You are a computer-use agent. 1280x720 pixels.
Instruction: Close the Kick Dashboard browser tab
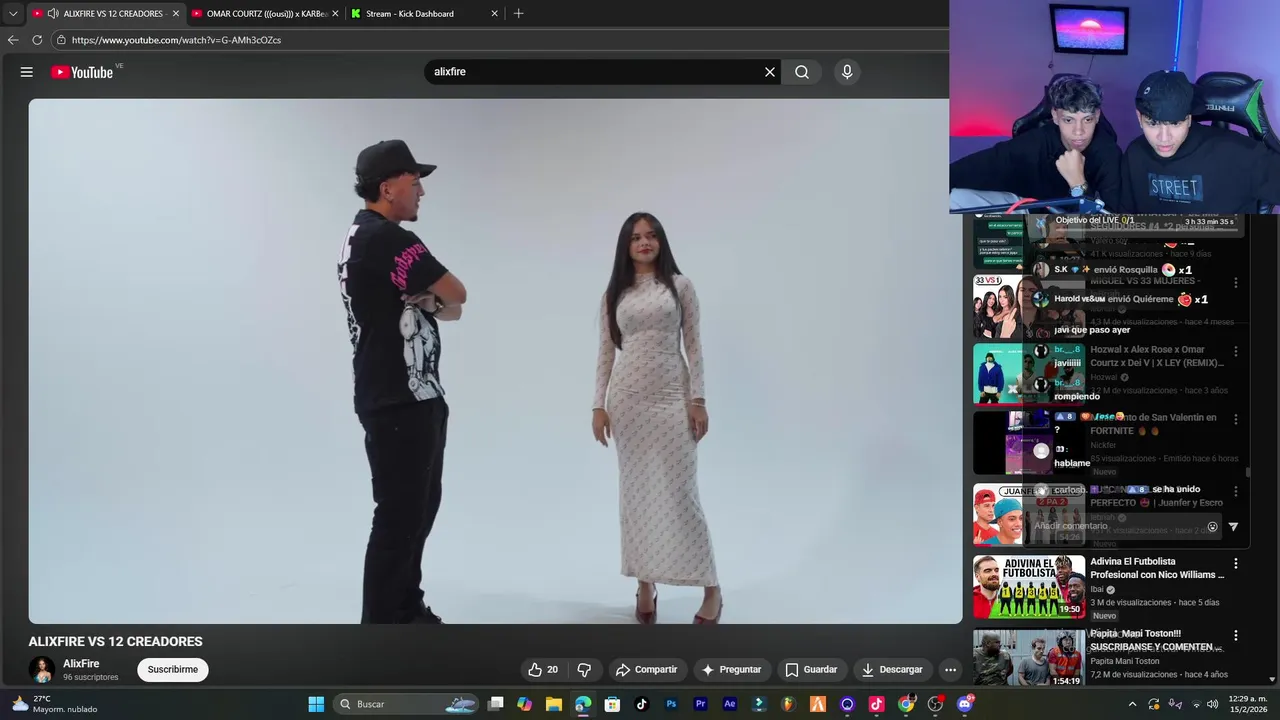(x=494, y=14)
